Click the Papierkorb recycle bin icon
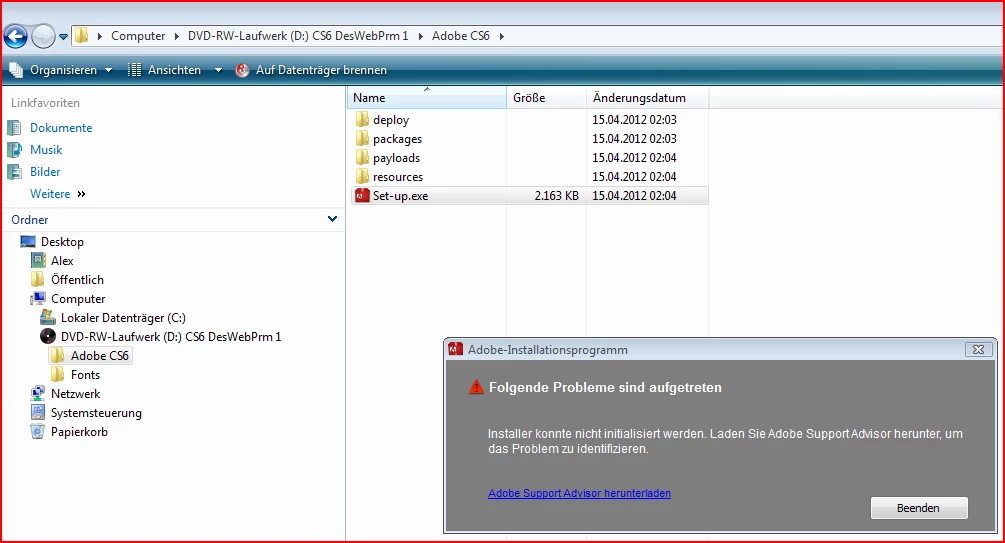This screenshot has height=543, width=1005. [38, 431]
